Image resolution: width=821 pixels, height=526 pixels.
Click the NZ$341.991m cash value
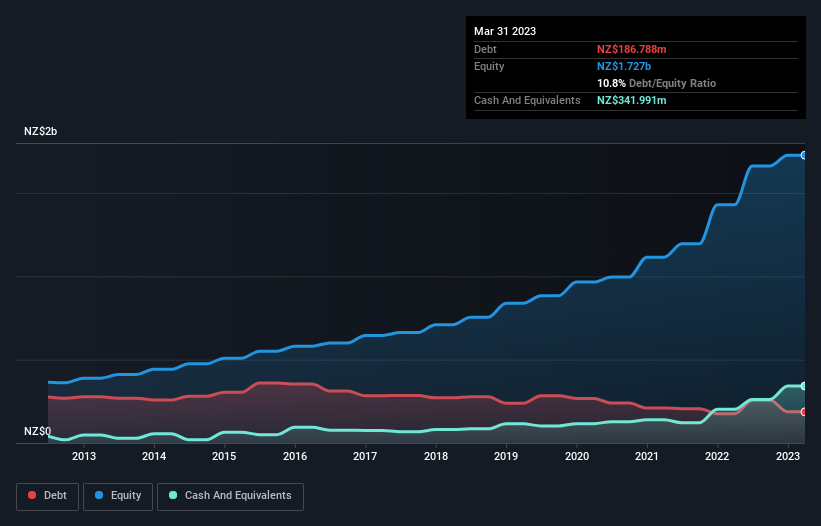(631, 100)
